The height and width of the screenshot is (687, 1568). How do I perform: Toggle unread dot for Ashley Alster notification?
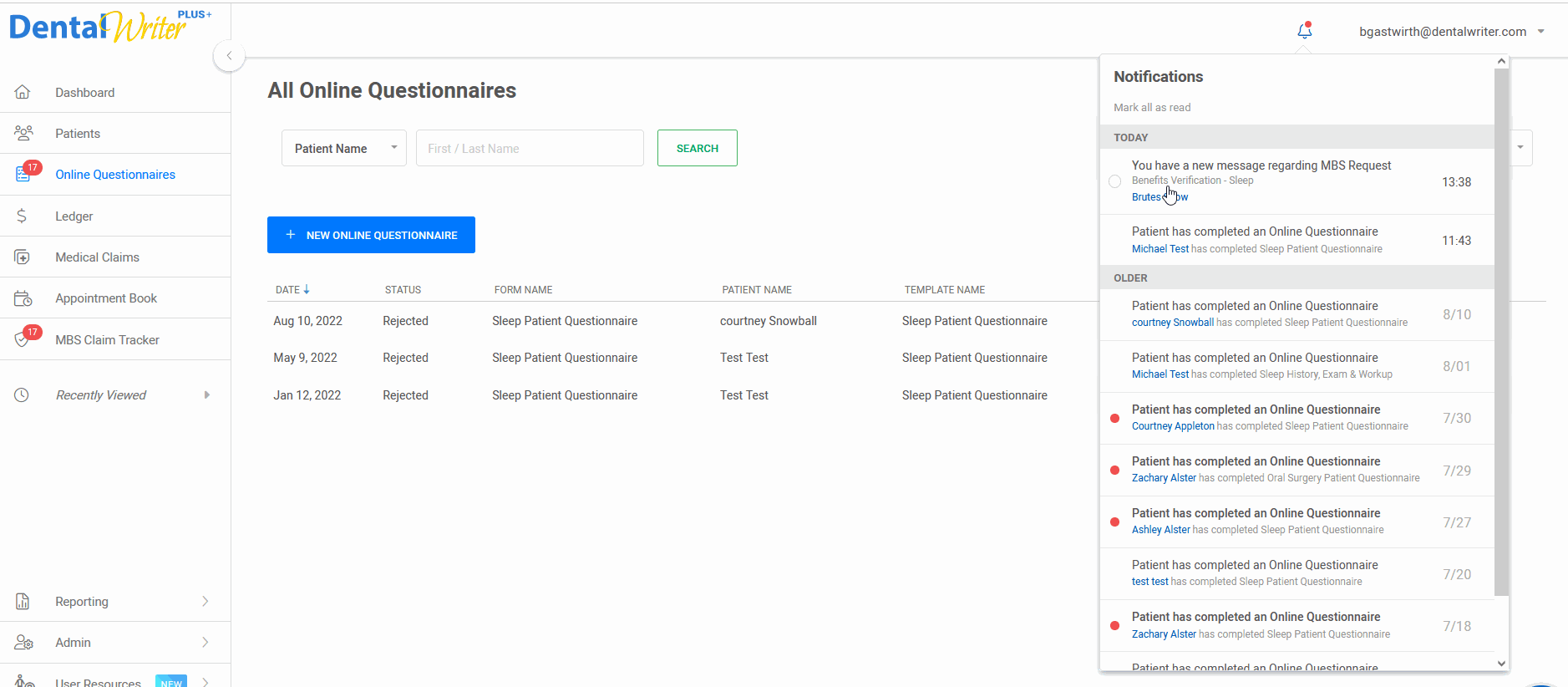click(x=1114, y=522)
